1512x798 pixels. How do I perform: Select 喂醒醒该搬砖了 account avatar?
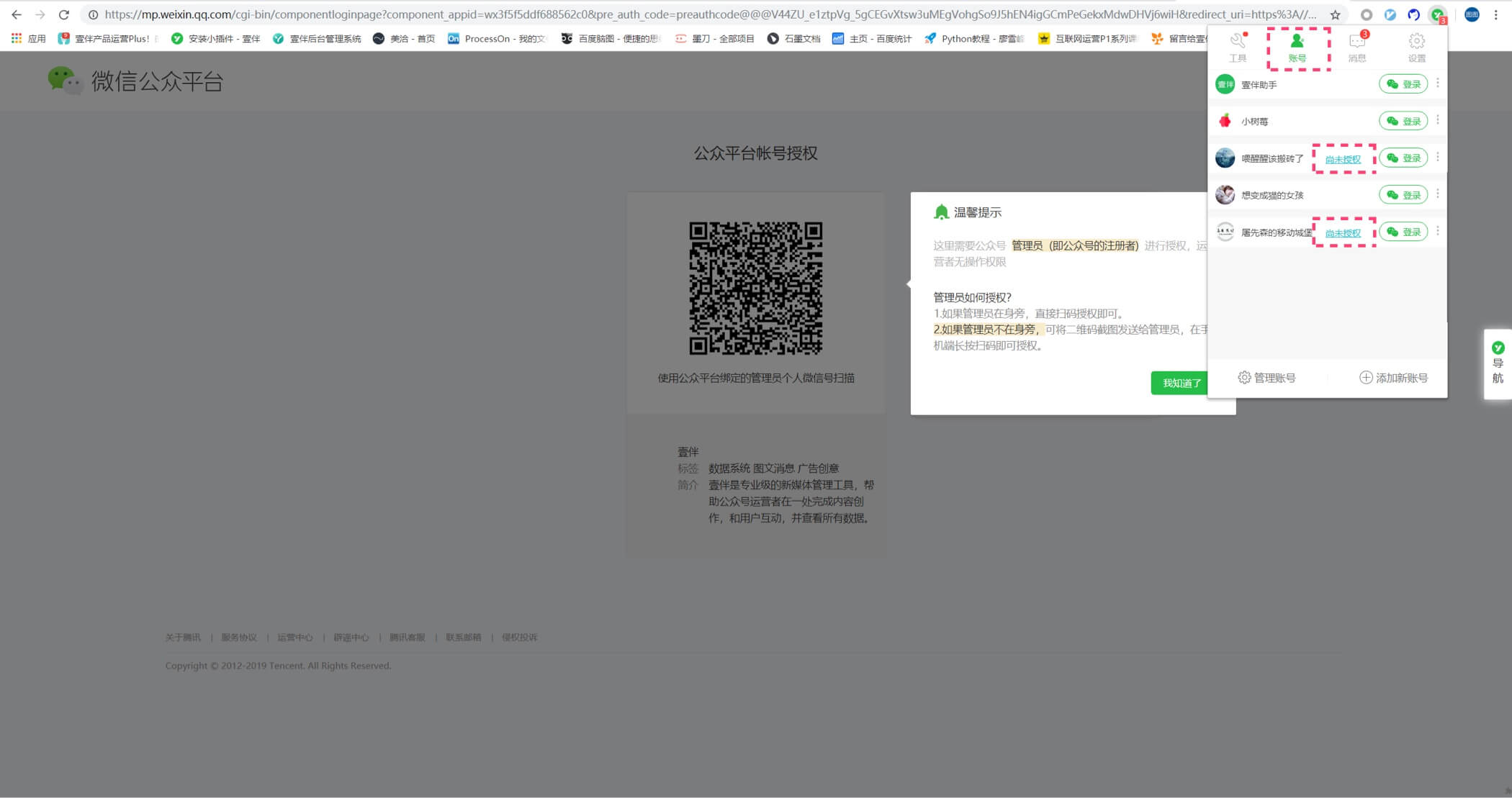(x=1225, y=158)
